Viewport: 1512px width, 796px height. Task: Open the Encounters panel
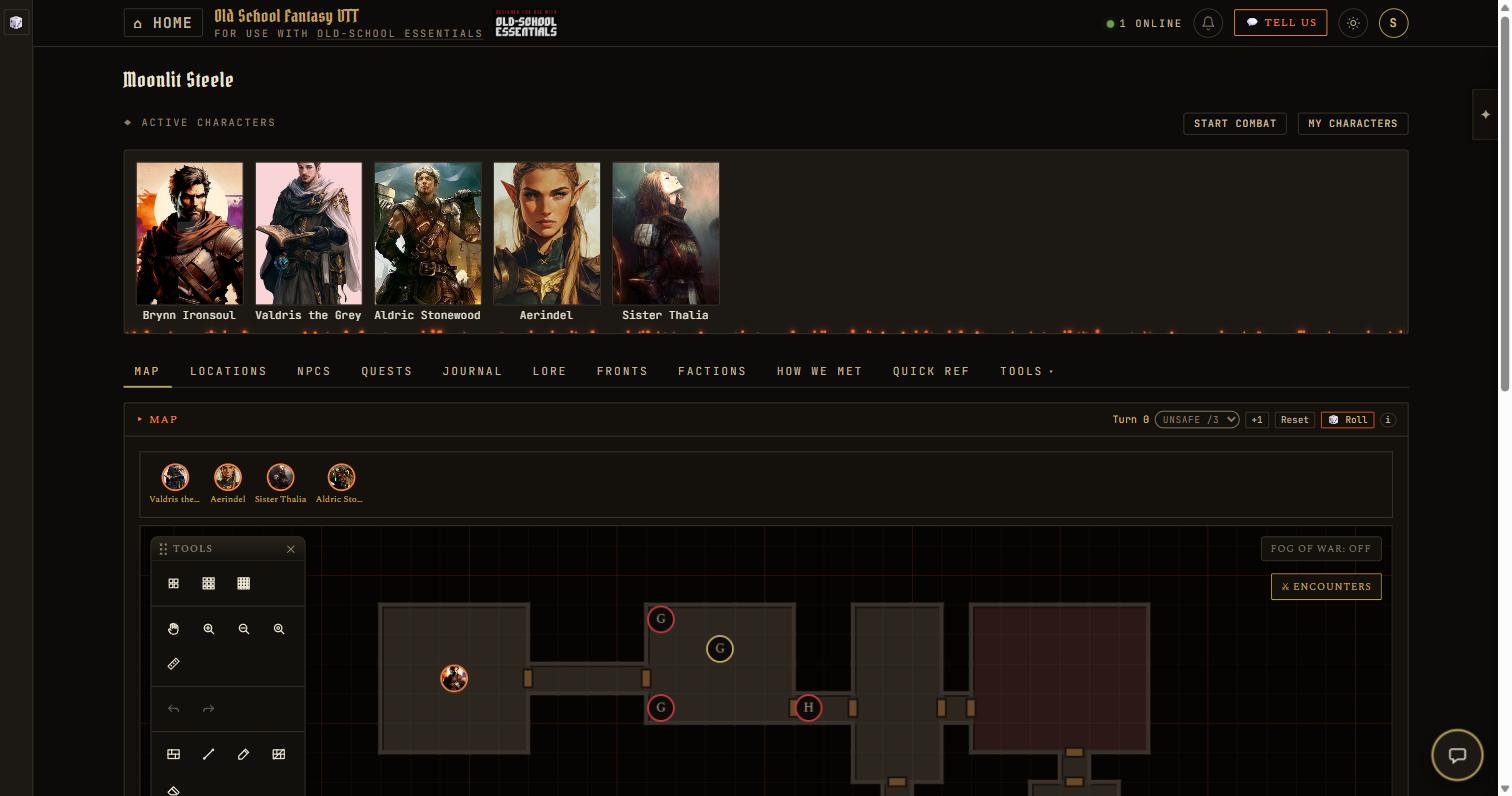point(1326,587)
